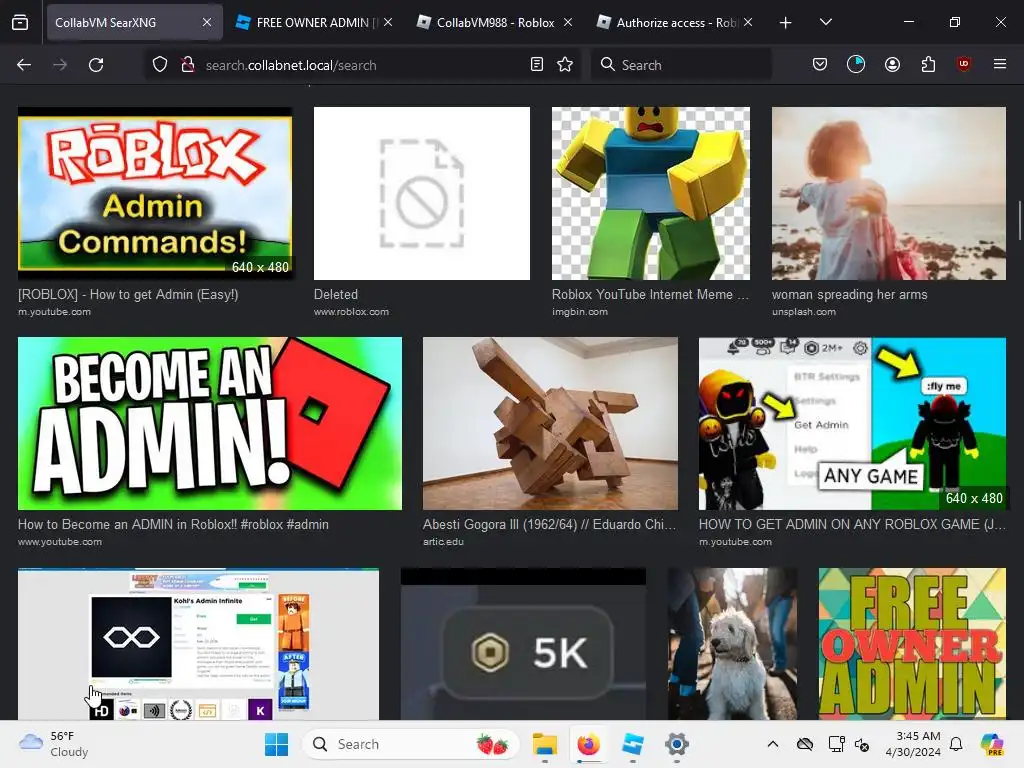The image size is (1024, 768).
Task: Open File Explorer from the taskbar
Action: point(545,744)
